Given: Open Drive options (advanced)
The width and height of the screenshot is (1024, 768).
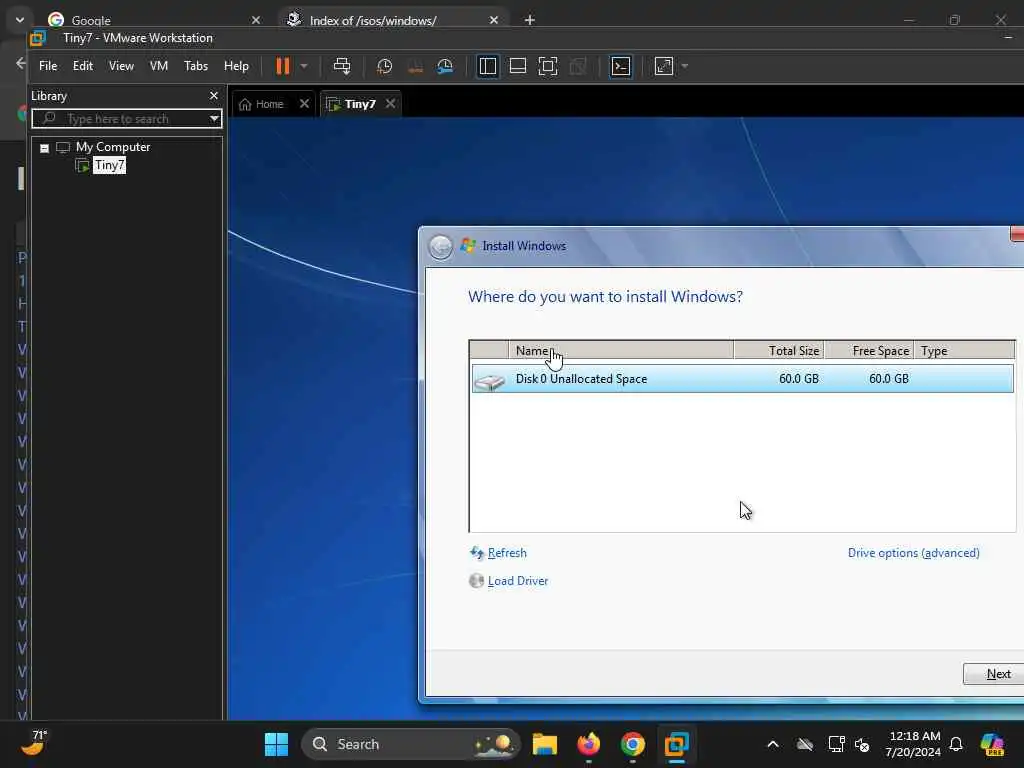Looking at the screenshot, I should coord(913,552).
